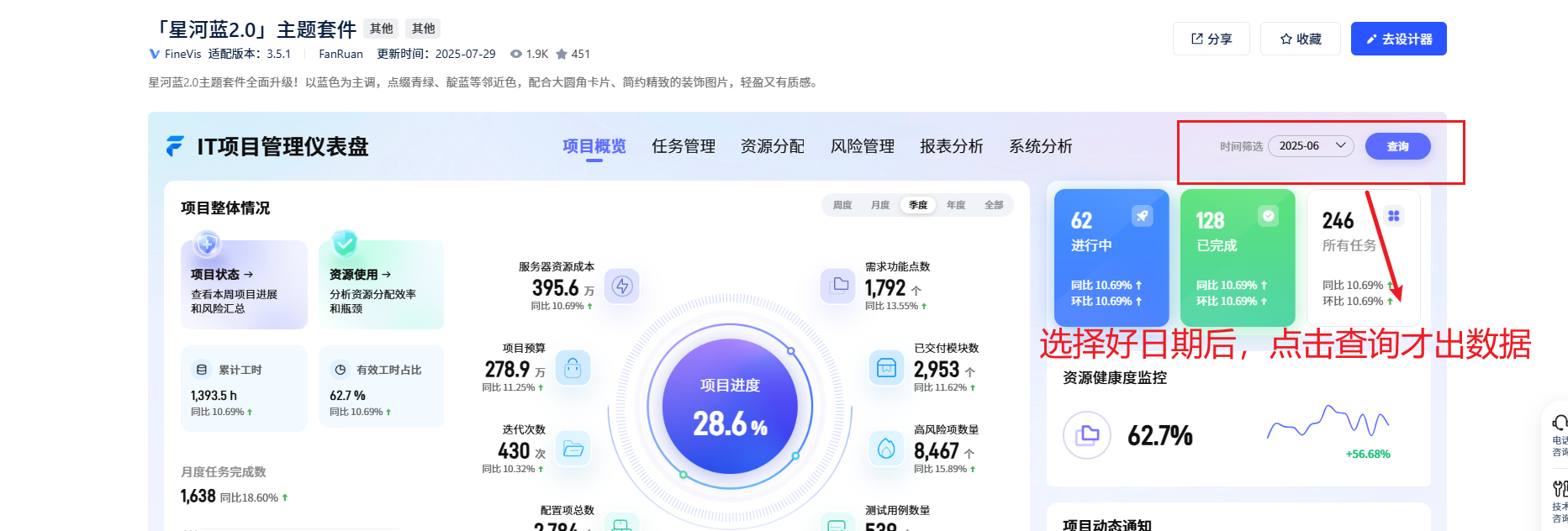
Task: Click the 430 次 iteration value
Action: click(x=522, y=451)
